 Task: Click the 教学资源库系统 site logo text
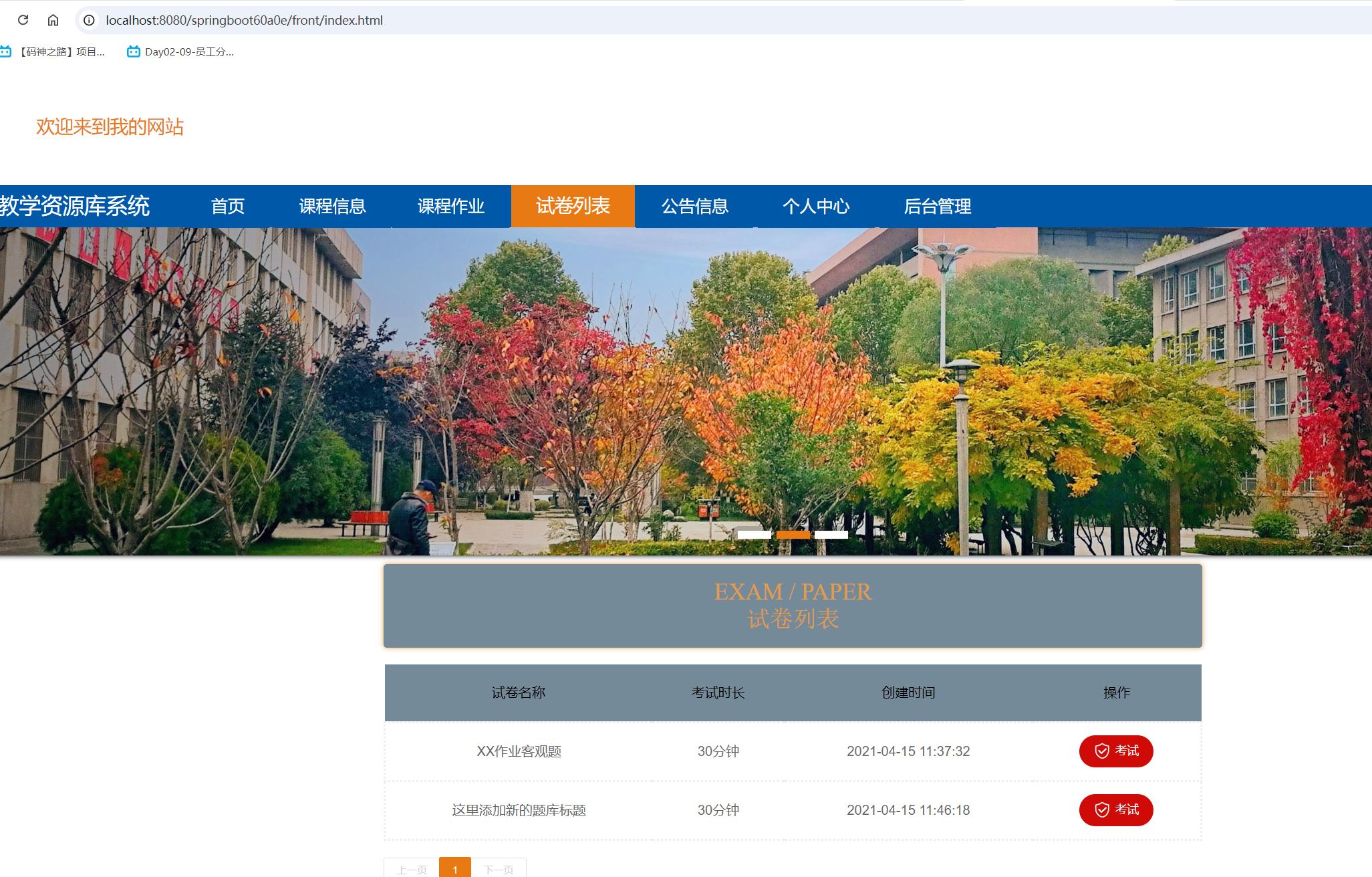[x=76, y=206]
